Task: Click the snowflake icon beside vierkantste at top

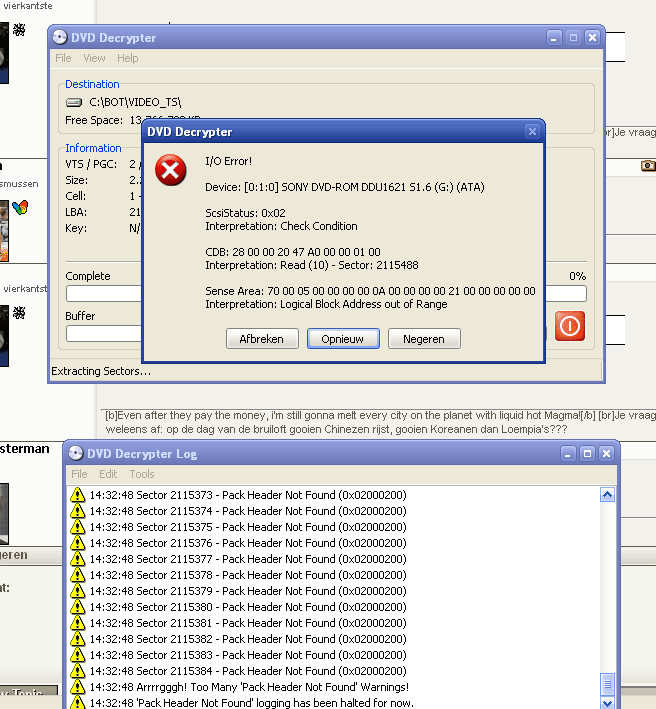Action: point(19,30)
